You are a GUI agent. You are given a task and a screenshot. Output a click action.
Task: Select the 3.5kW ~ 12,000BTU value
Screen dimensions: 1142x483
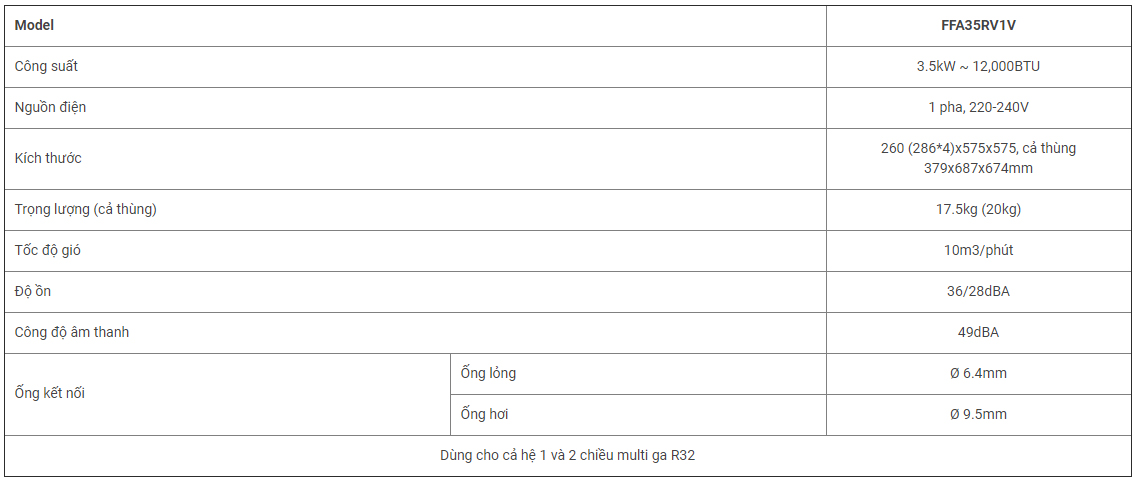pyautogui.click(x=978, y=66)
